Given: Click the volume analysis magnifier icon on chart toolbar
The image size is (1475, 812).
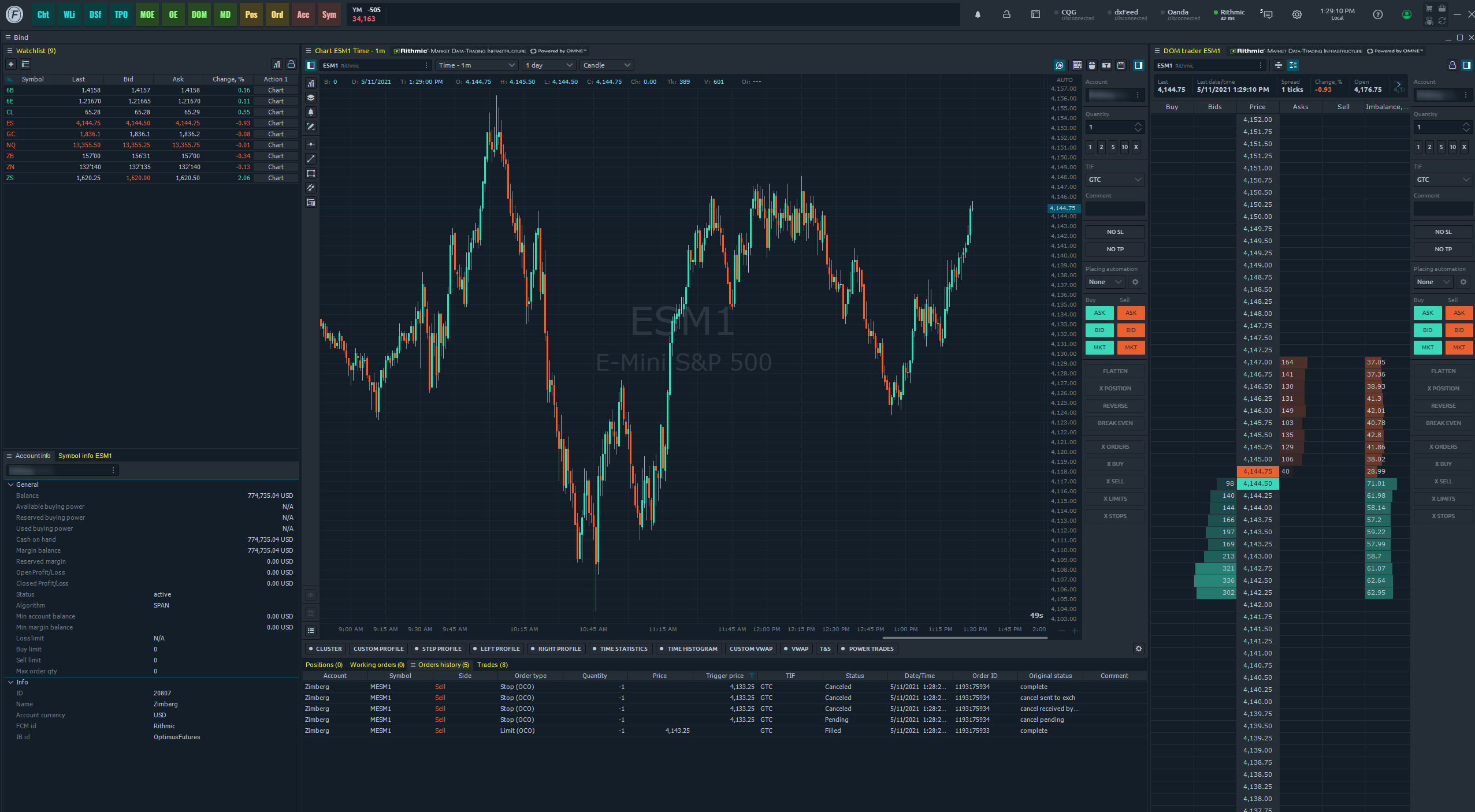Looking at the screenshot, I should (x=1060, y=65).
